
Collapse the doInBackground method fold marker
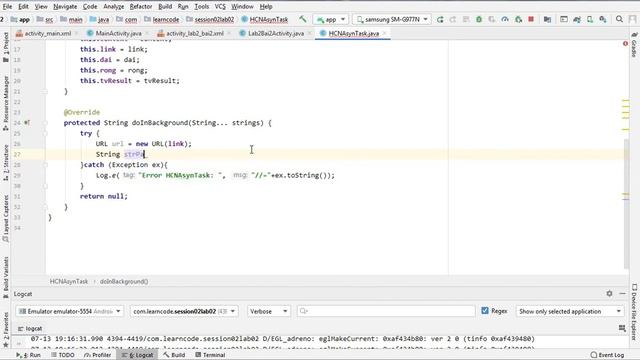(x=45, y=122)
